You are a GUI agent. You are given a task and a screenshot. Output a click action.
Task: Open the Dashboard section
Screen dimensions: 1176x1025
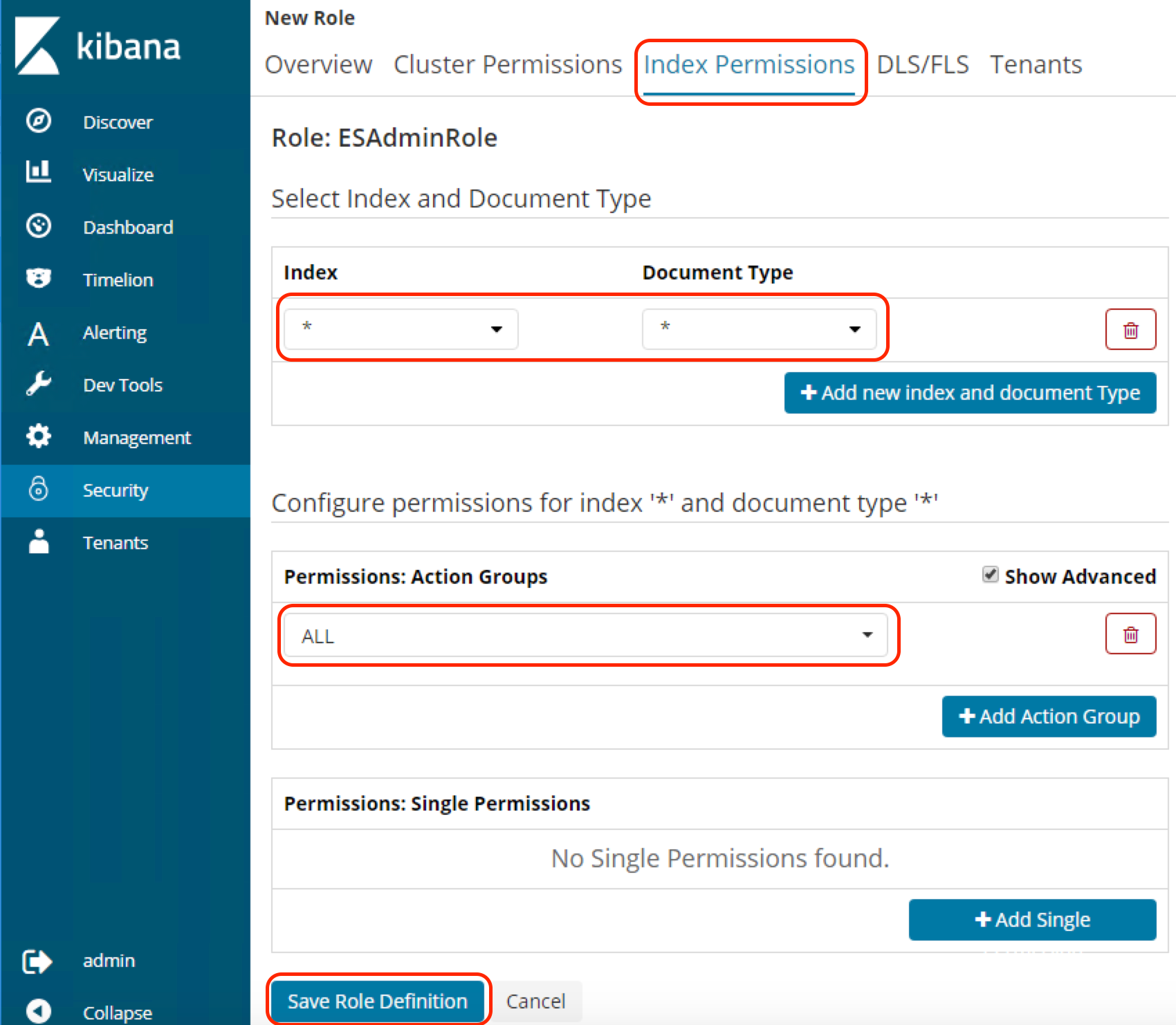pos(128,227)
